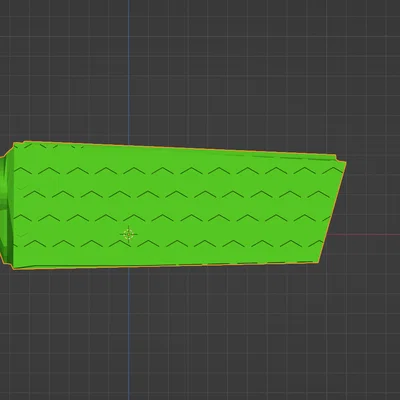Select the rounded left end cap of object
The height and width of the screenshot is (400, 400).
pos(6,207)
